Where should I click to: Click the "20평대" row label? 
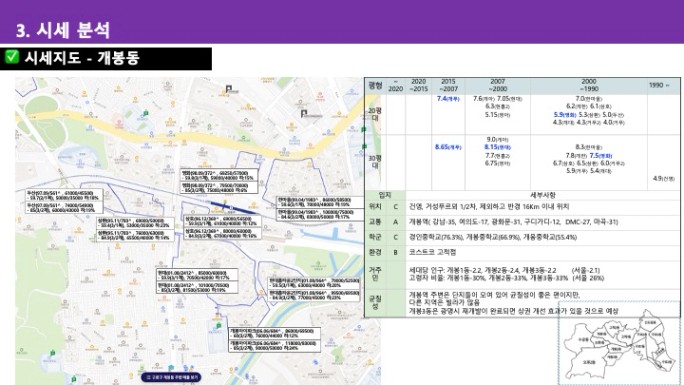coord(375,114)
